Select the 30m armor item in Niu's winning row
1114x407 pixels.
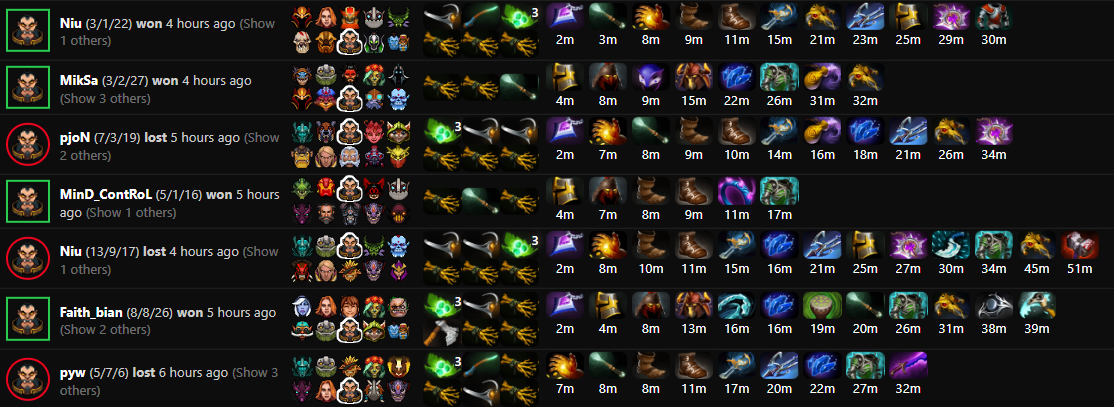coord(993,17)
